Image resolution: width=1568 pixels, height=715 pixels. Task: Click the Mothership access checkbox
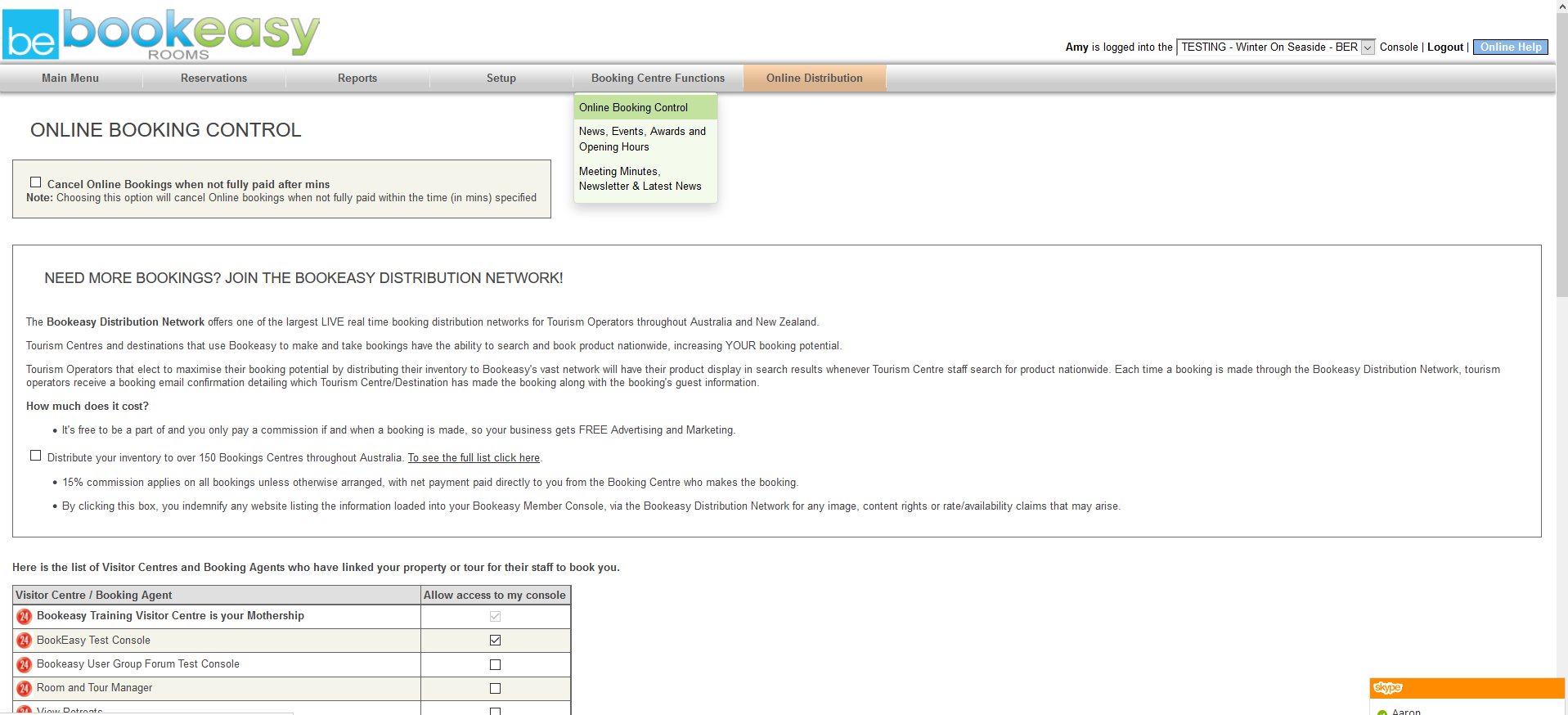click(495, 617)
